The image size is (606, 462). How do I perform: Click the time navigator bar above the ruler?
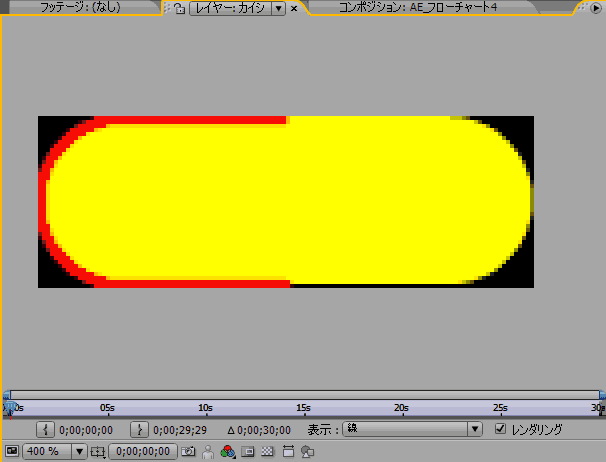(305, 395)
